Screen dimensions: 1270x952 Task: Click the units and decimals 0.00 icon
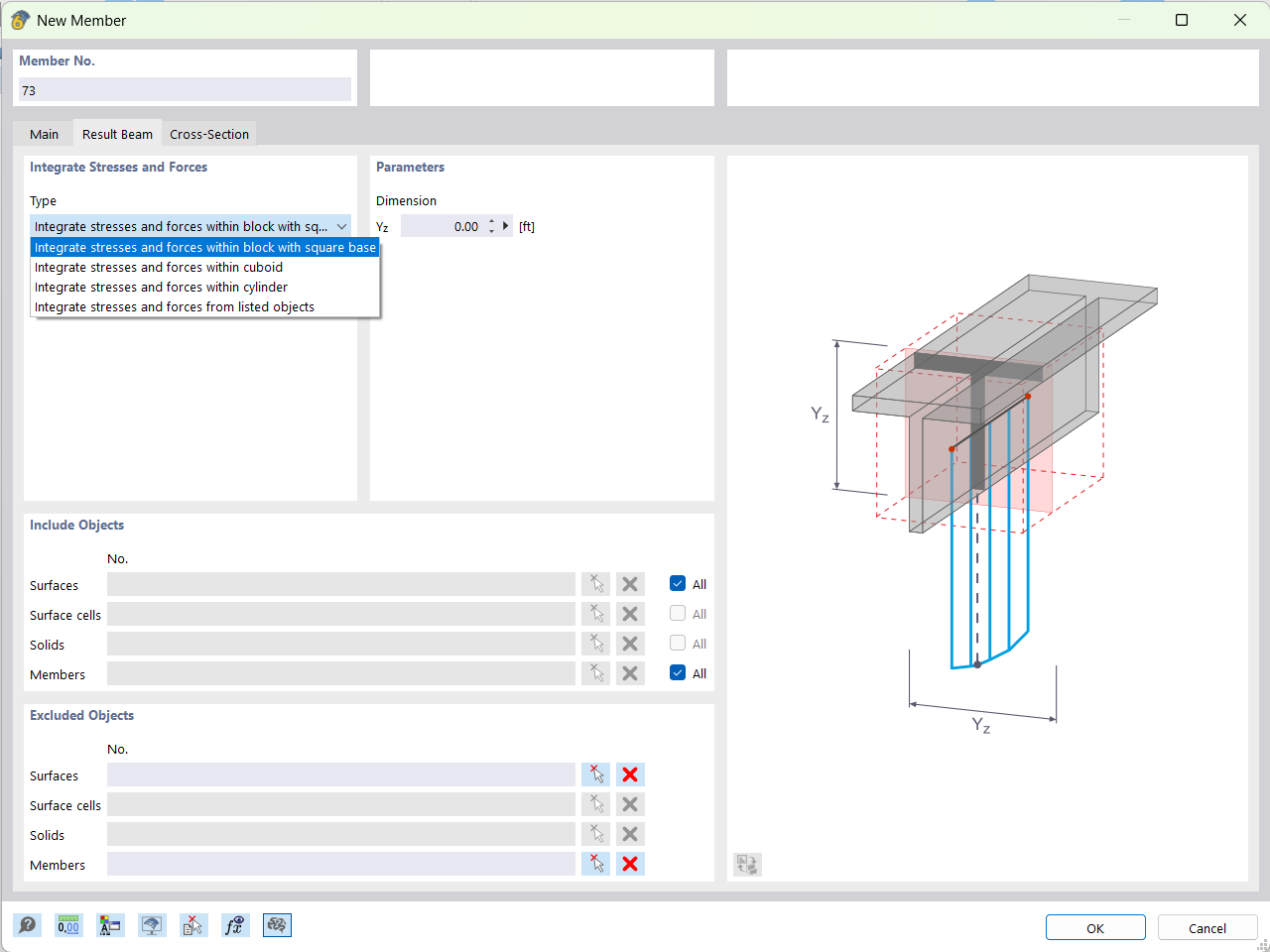pos(68,925)
